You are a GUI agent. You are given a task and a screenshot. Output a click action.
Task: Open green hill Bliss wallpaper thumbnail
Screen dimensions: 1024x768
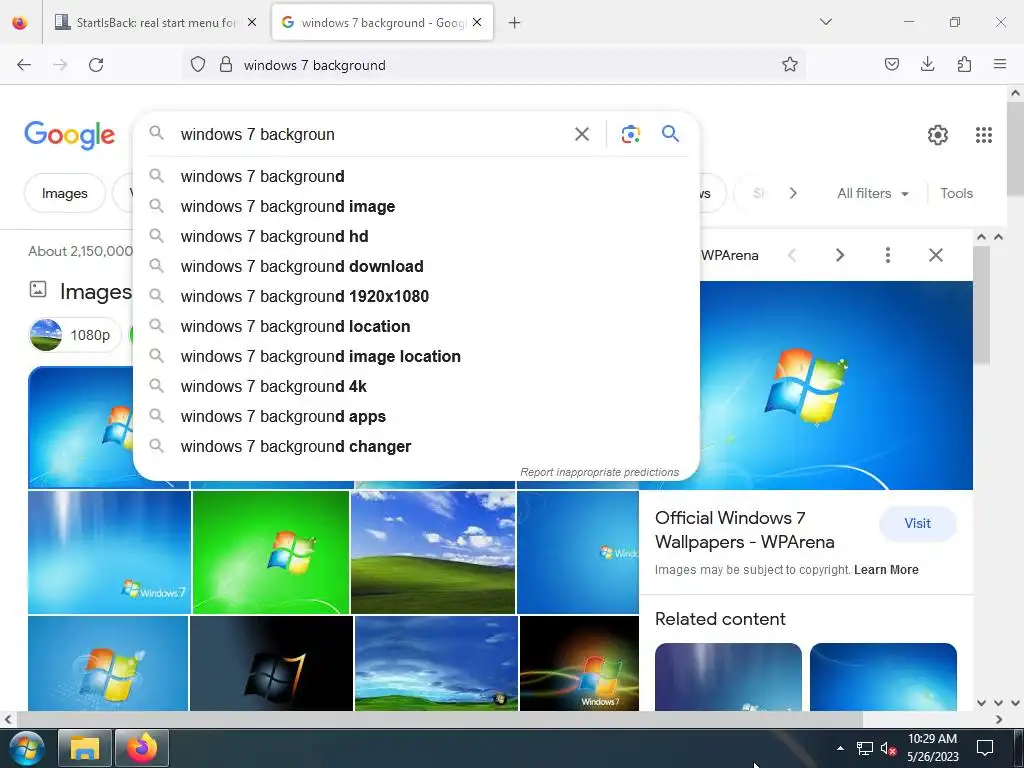click(x=433, y=552)
